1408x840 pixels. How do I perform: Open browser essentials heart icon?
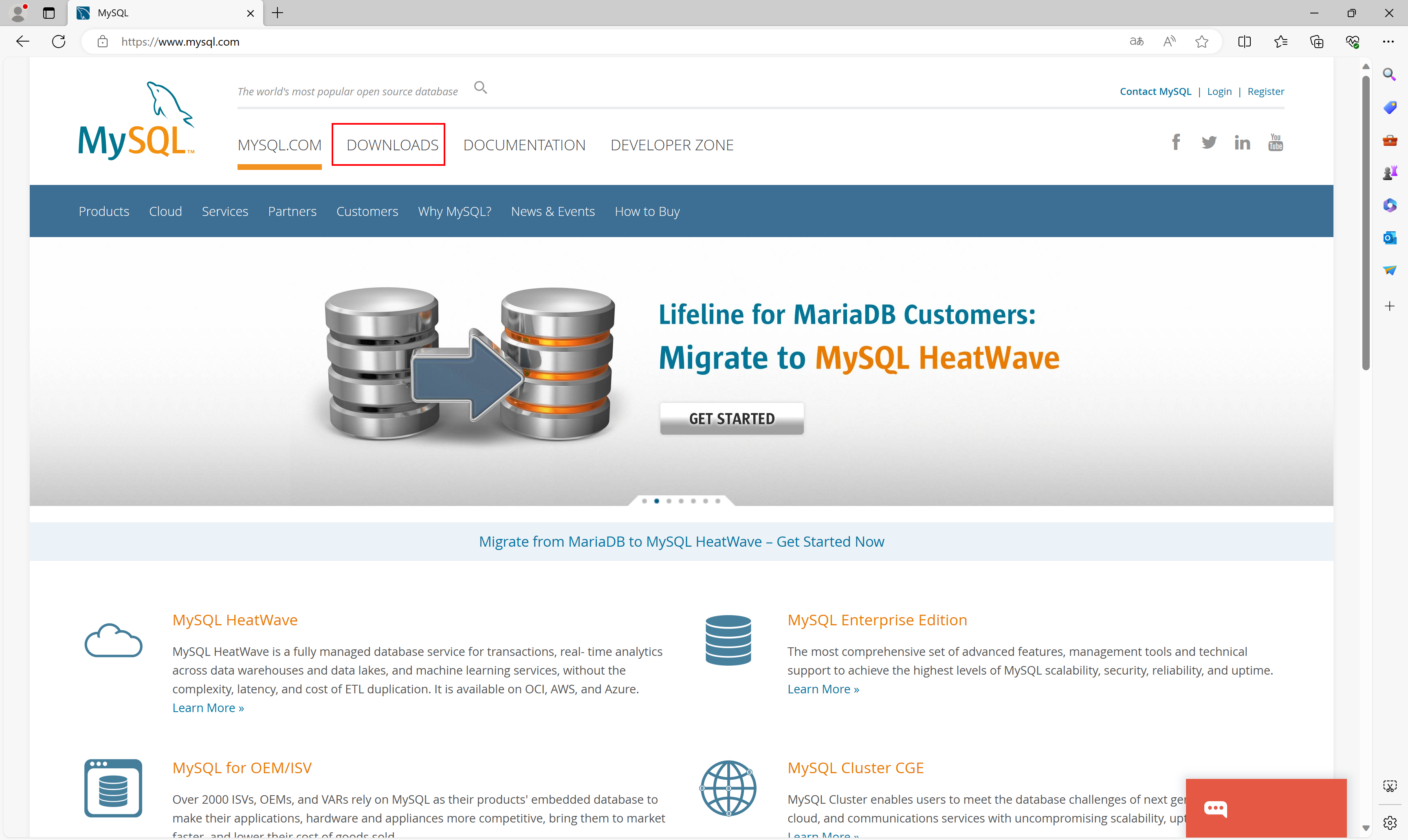point(1353,41)
